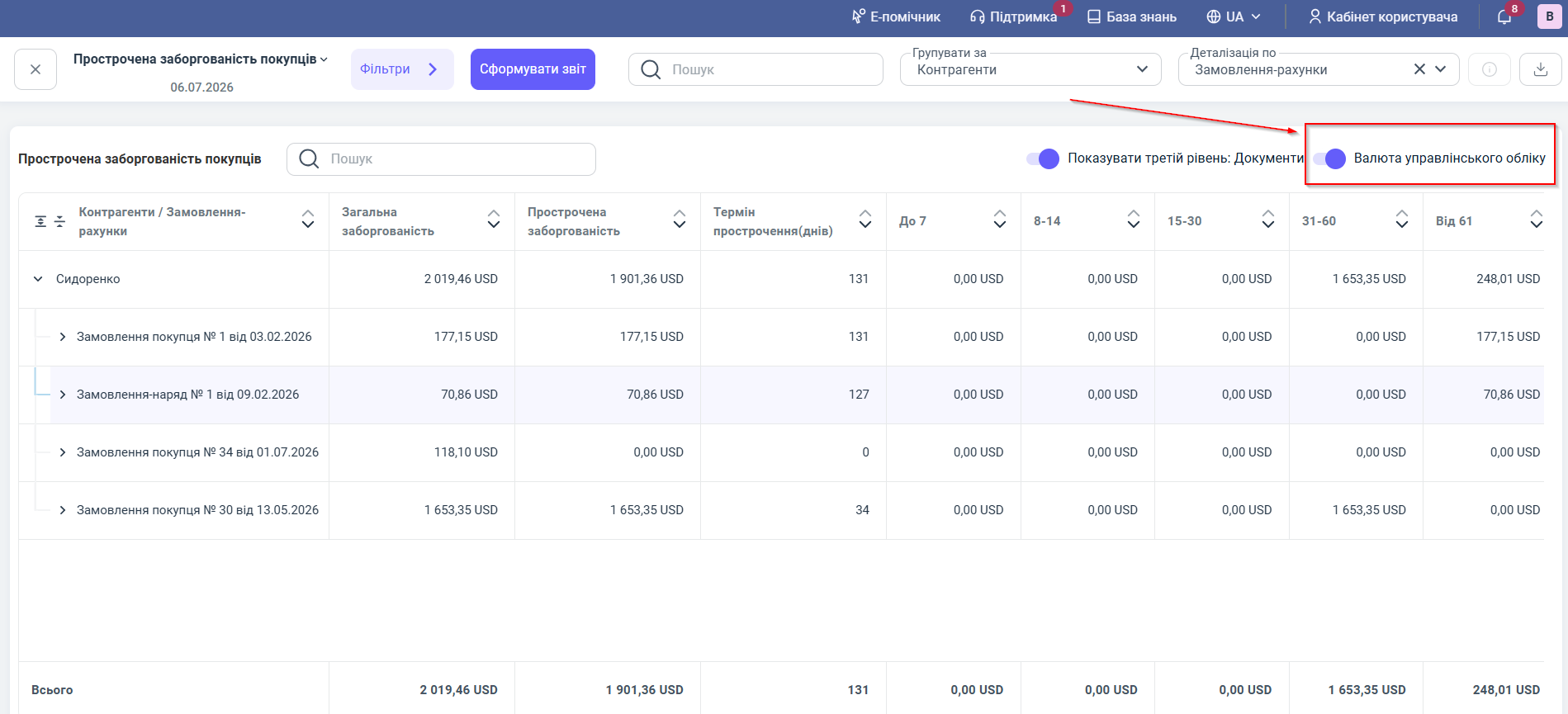1568x714 pixels.
Task: Toggle Валюта управлінського обліку switch
Action: tap(1329, 158)
